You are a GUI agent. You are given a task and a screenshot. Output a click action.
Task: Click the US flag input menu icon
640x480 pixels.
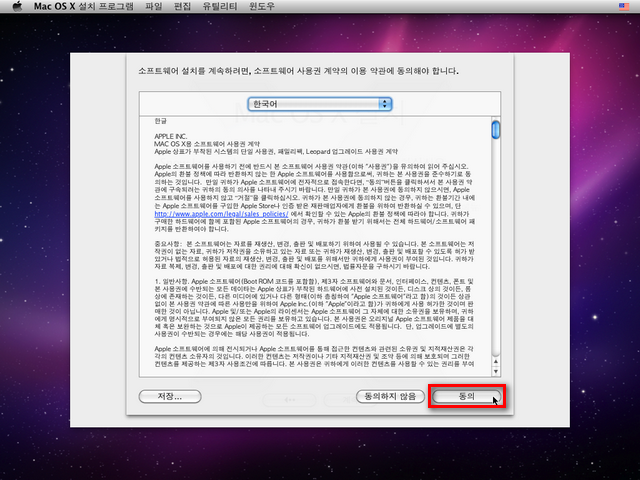pyautogui.click(x=624, y=7)
